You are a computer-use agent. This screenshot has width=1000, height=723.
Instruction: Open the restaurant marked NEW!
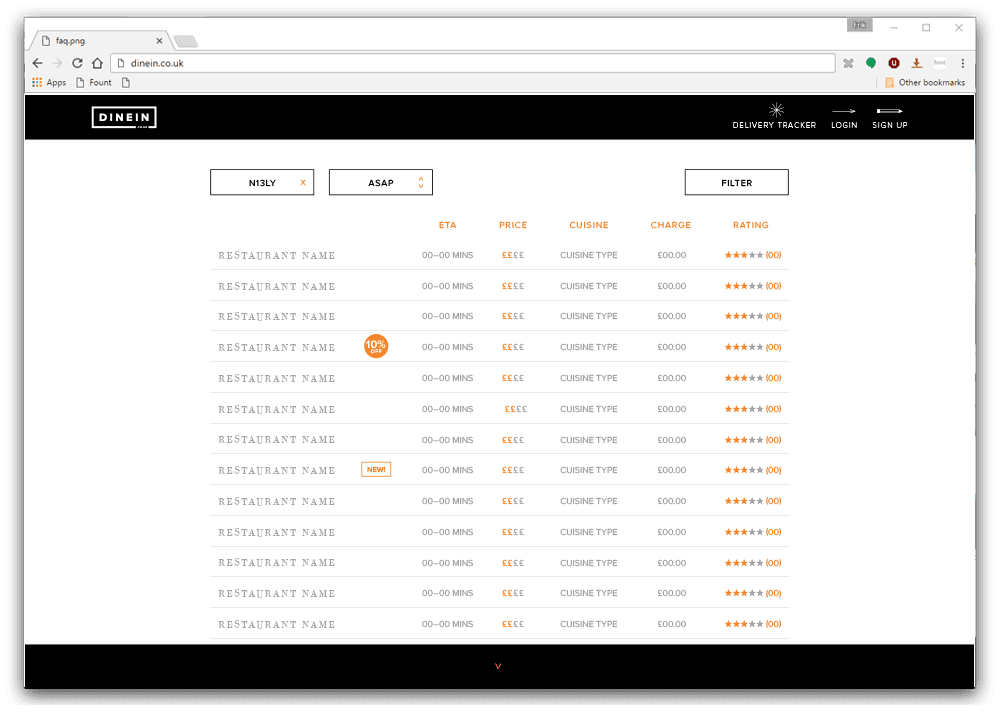(277, 471)
